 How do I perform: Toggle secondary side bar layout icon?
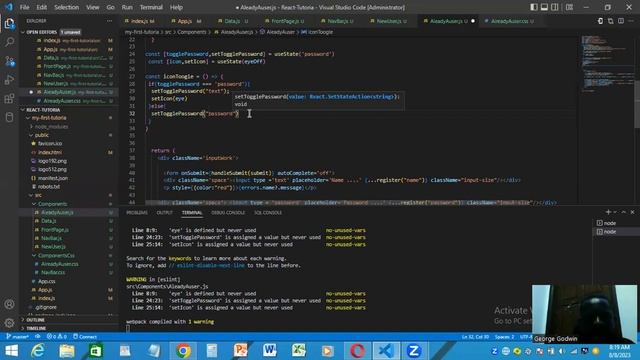point(555,7)
